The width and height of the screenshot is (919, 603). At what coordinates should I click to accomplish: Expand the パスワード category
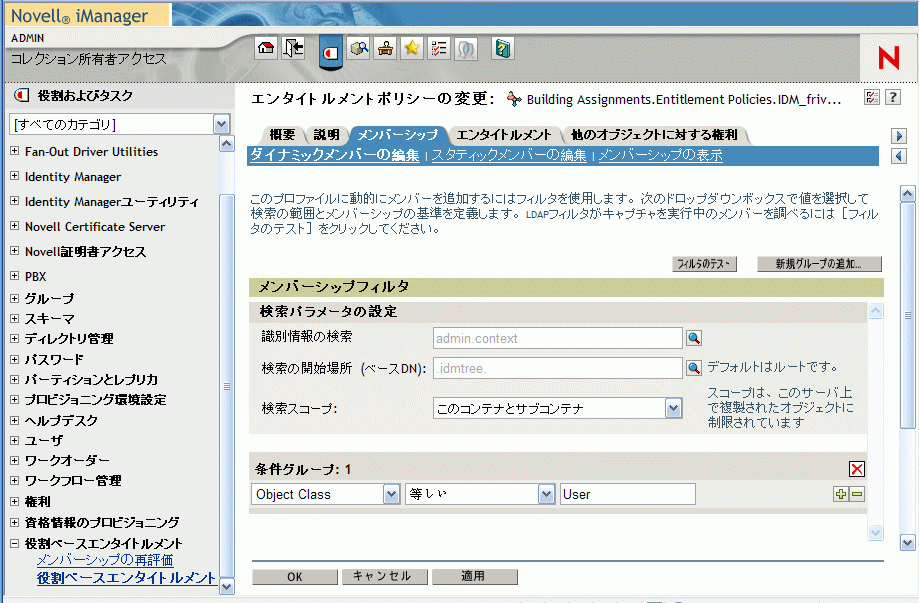coord(15,359)
